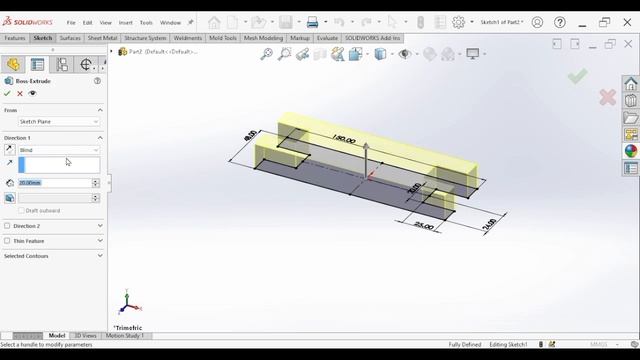The image size is (640, 360).
Task: Open the Display Style cube icon
Action: click(380, 54)
